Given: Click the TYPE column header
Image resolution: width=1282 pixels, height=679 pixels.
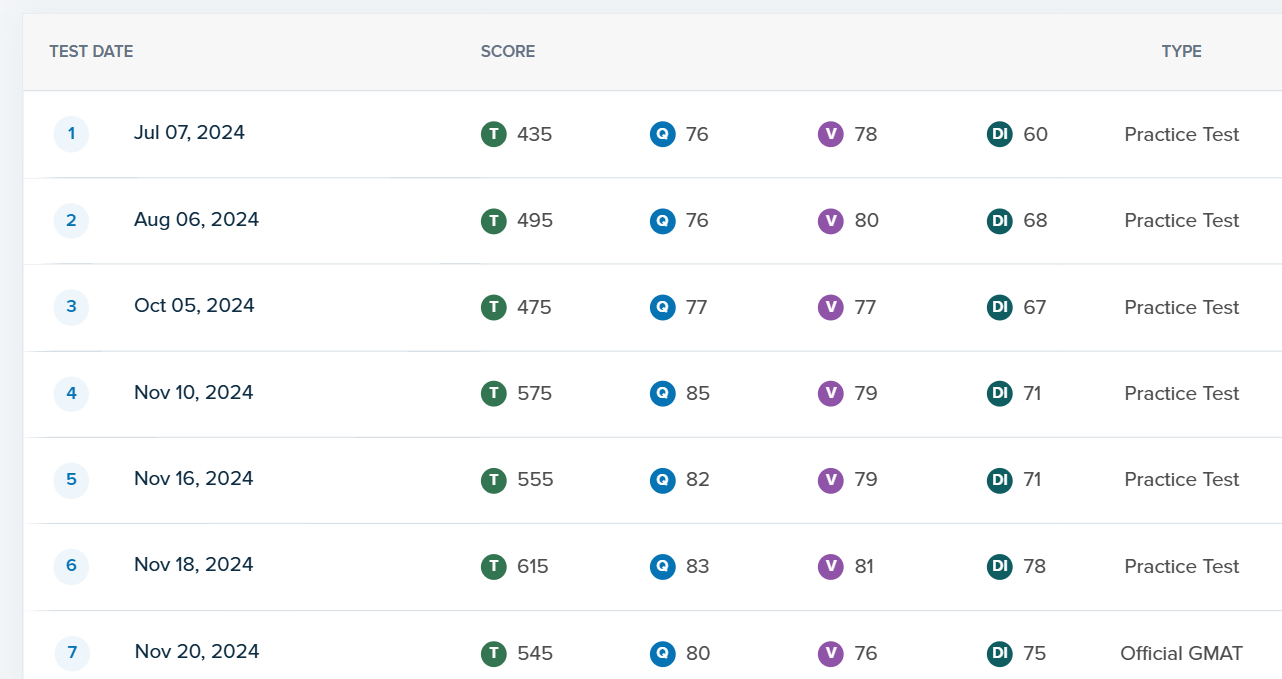Looking at the screenshot, I should click(x=1181, y=52).
